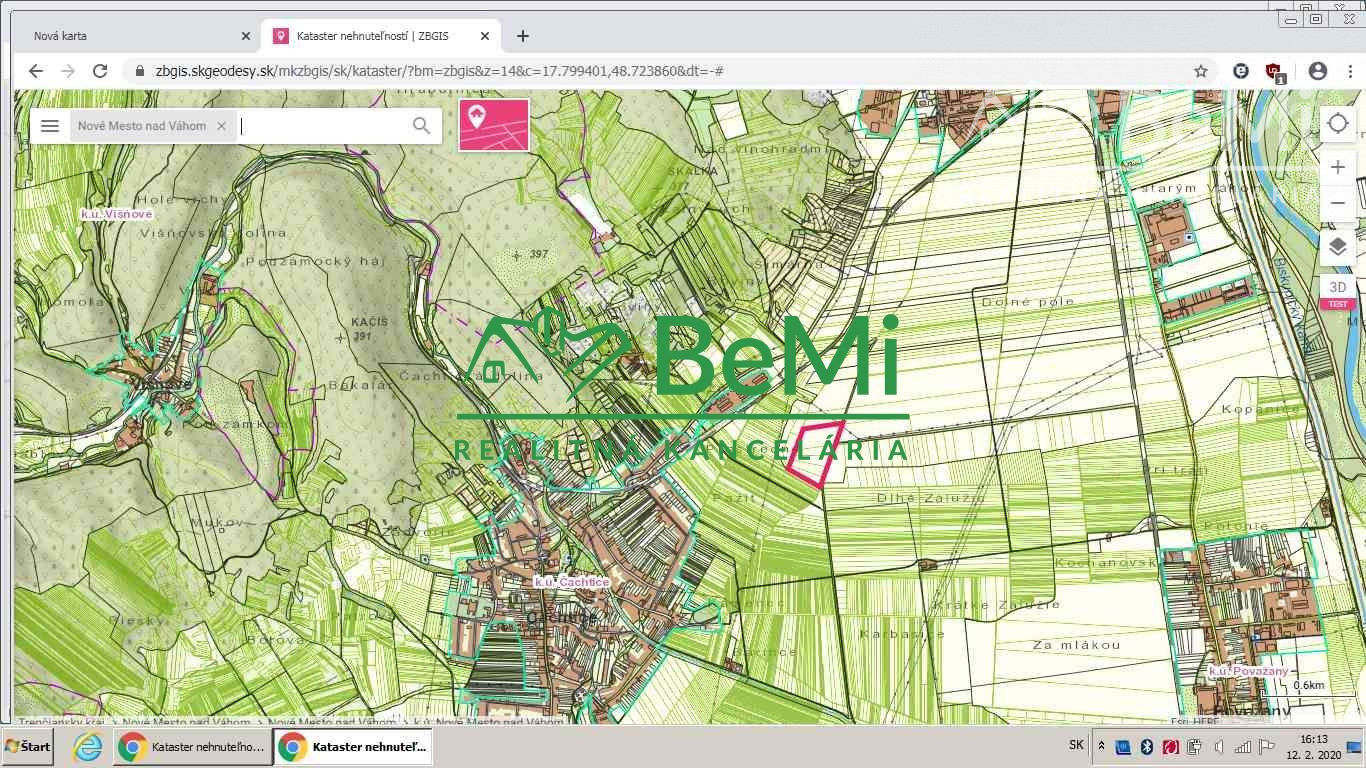Switch to the first Kataster Chrome taskbar window
The height and width of the screenshot is (768, 1366).
[x=192, y=747]
